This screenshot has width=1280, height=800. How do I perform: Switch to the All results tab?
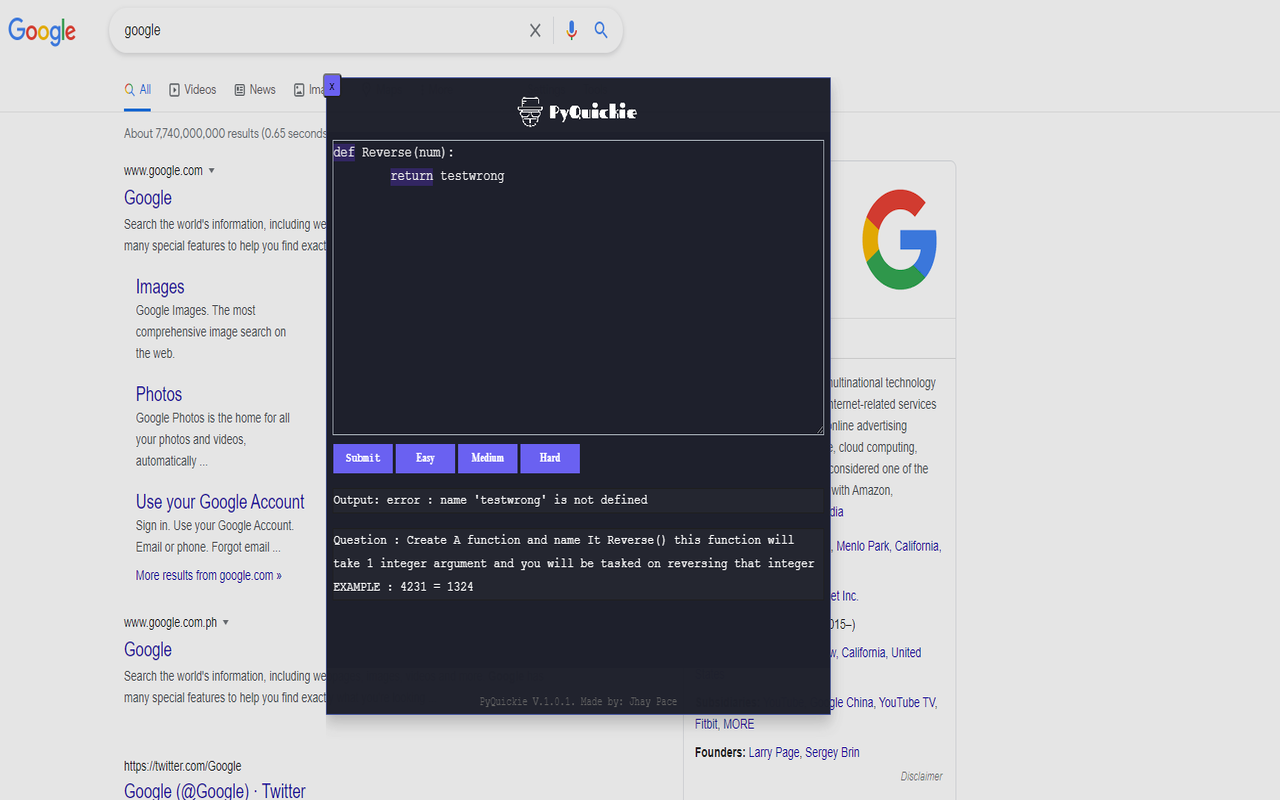click(x=137, y=89)
